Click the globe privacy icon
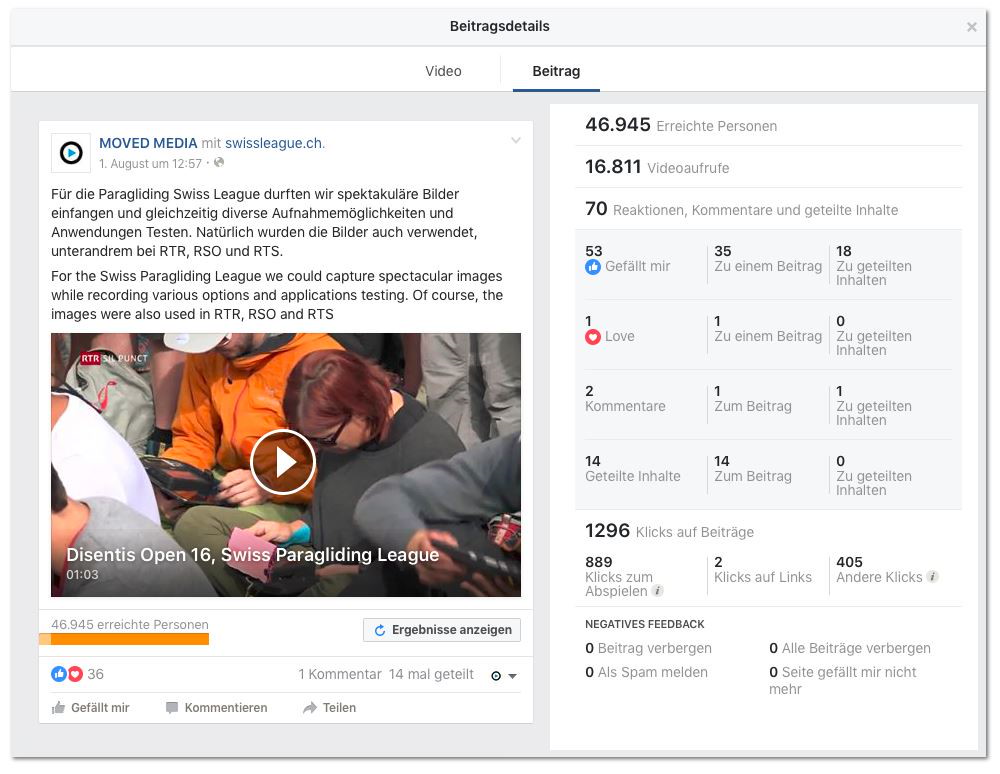 click(x=219, y=163)
